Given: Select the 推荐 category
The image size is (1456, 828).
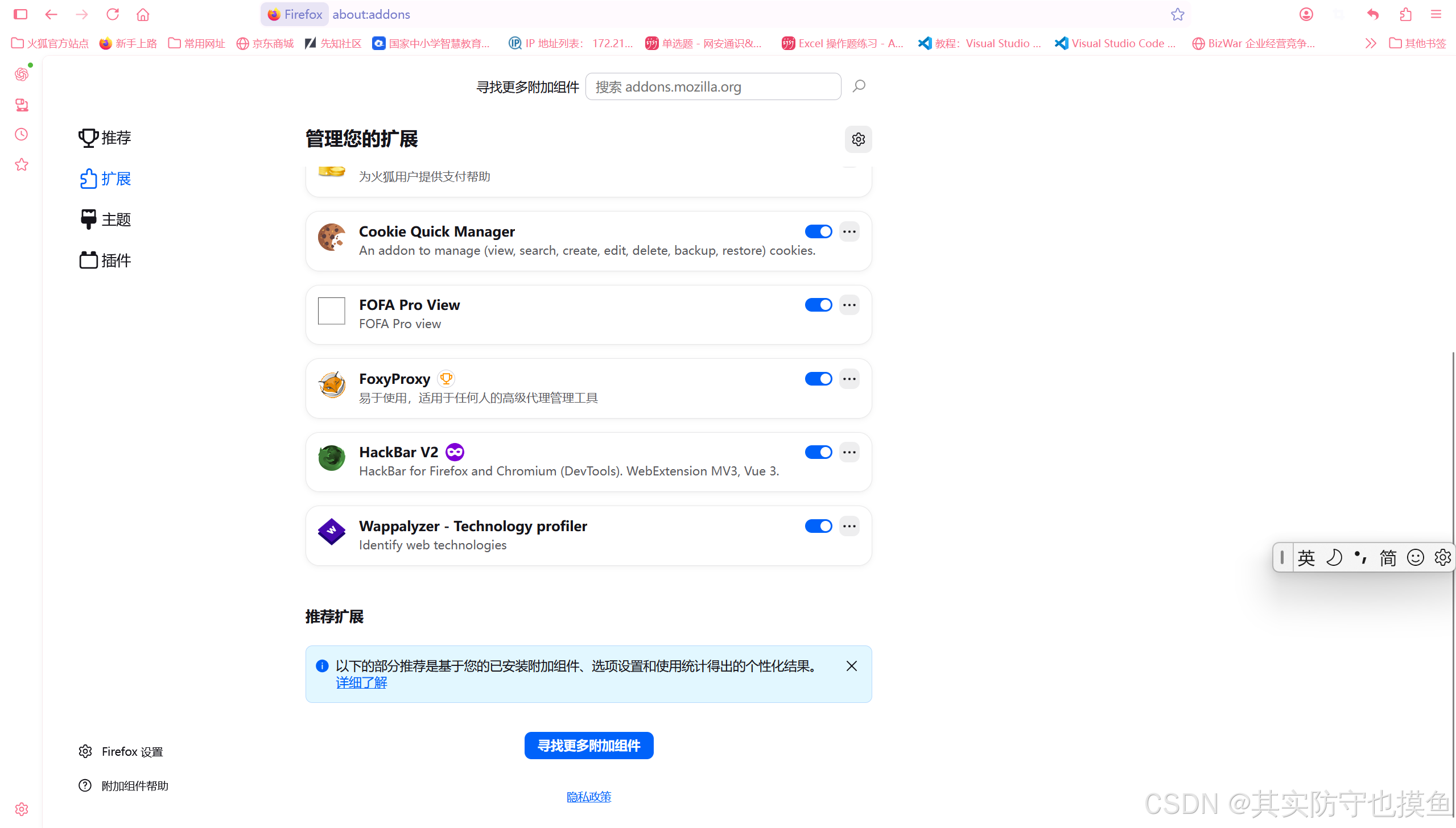Looking at the screenshot, I should [x=105, y=138].
